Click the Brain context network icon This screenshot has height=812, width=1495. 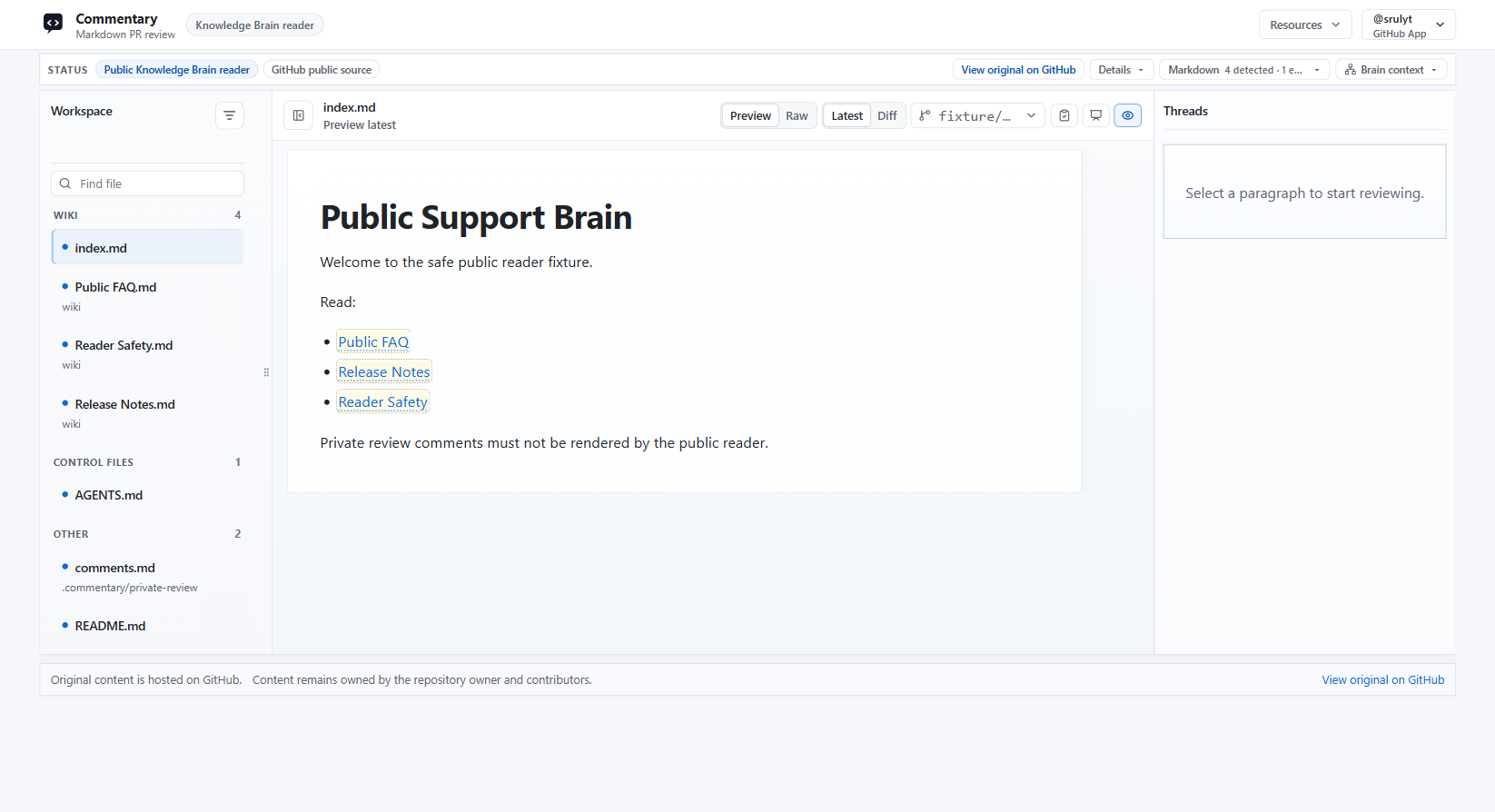pos(1351,70)
